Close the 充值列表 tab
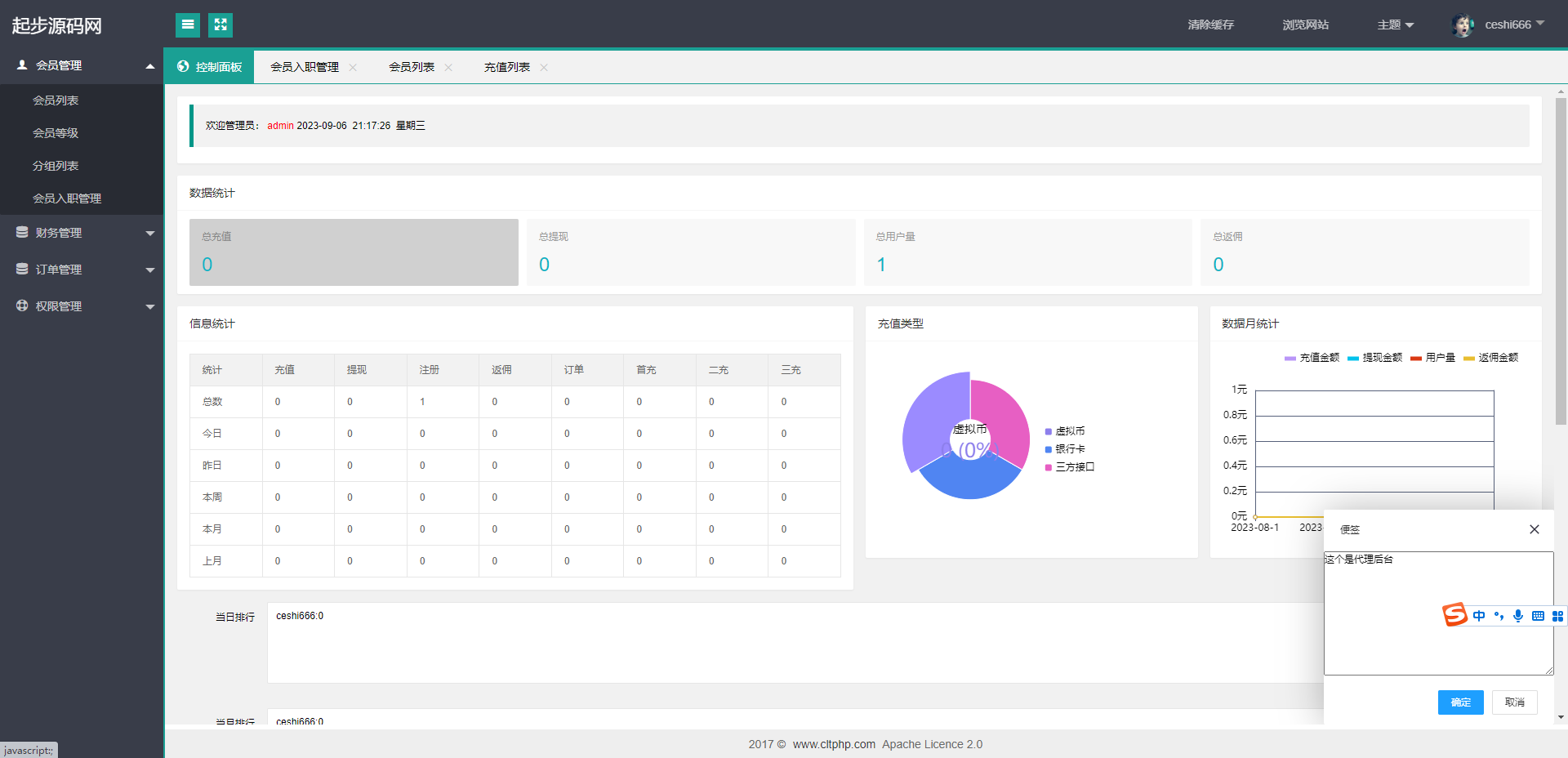Image resolution: width=1568 pixels, height=758 pixels. point(544,68)
